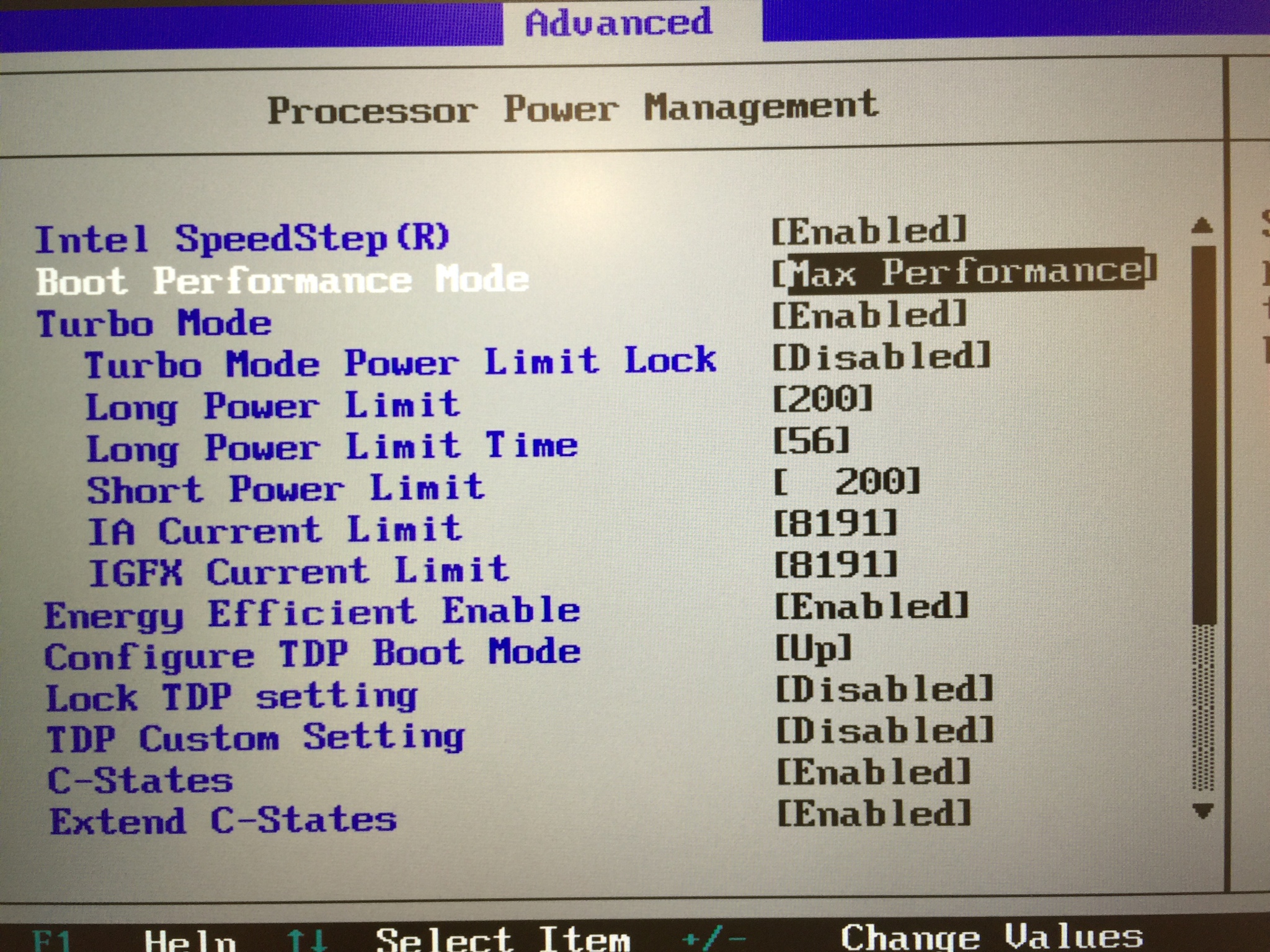Screen dimensions: 1270x952
Task: Open TDP Custom Setting Disabled value
Action: pos(884,731)
